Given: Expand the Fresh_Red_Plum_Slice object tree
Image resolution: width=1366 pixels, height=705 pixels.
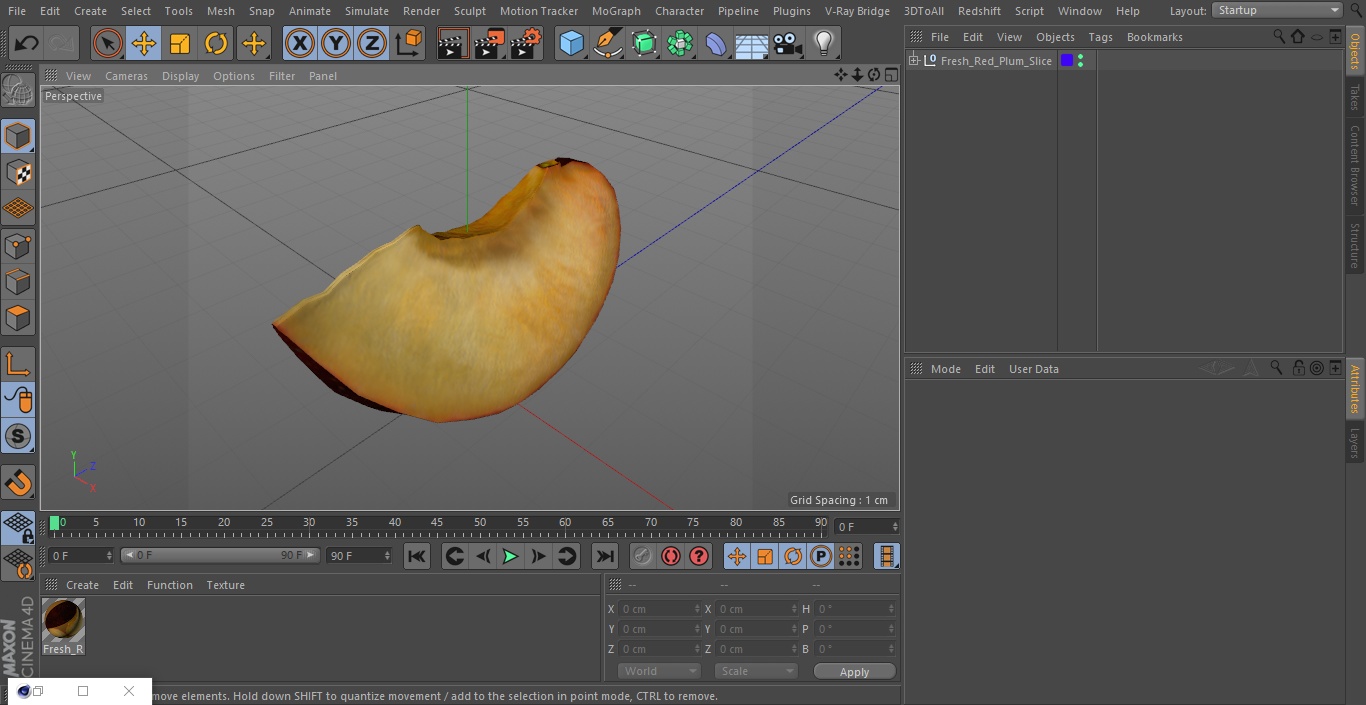Looking at the screenshot, I should [x=913, y=61].
